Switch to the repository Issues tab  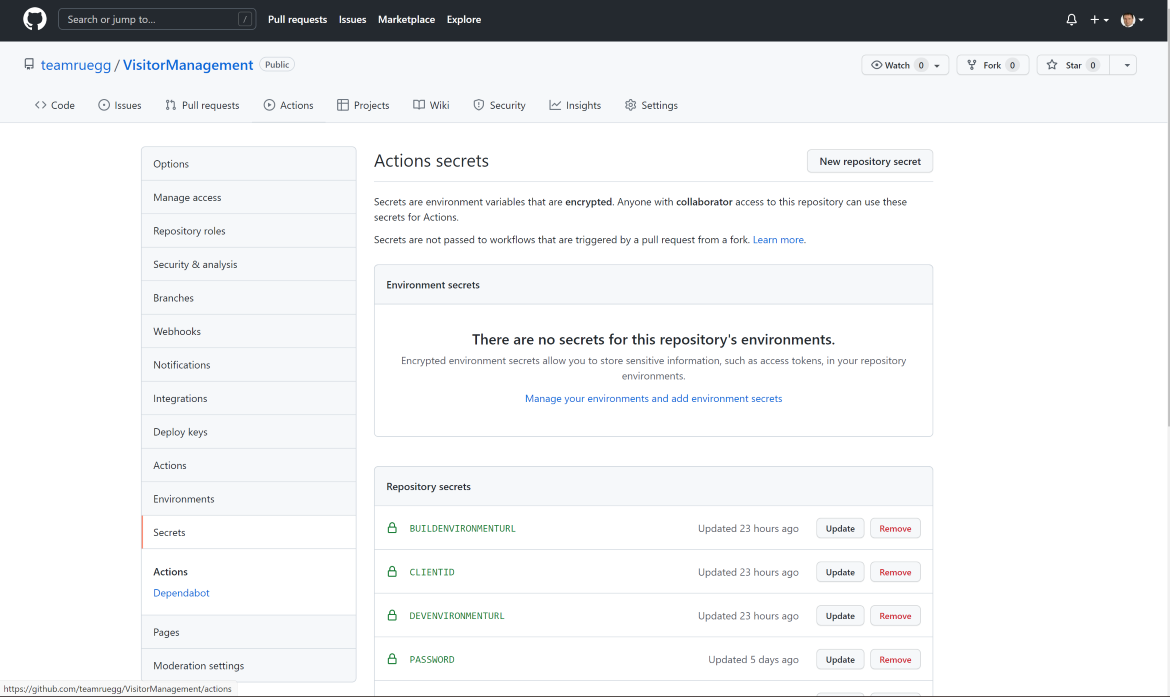119,105
